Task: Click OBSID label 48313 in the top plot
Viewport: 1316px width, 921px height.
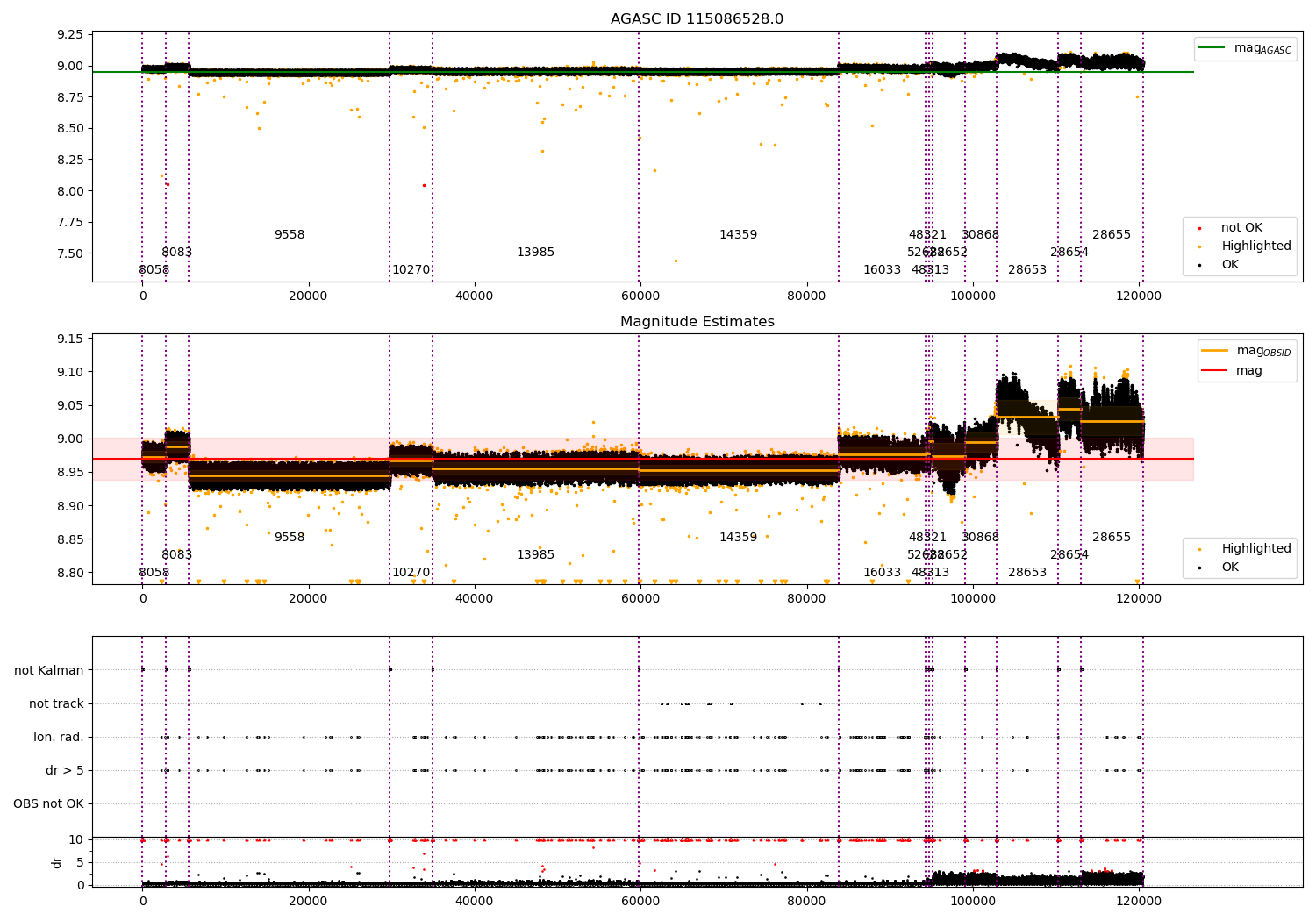Action: (930, 270)
